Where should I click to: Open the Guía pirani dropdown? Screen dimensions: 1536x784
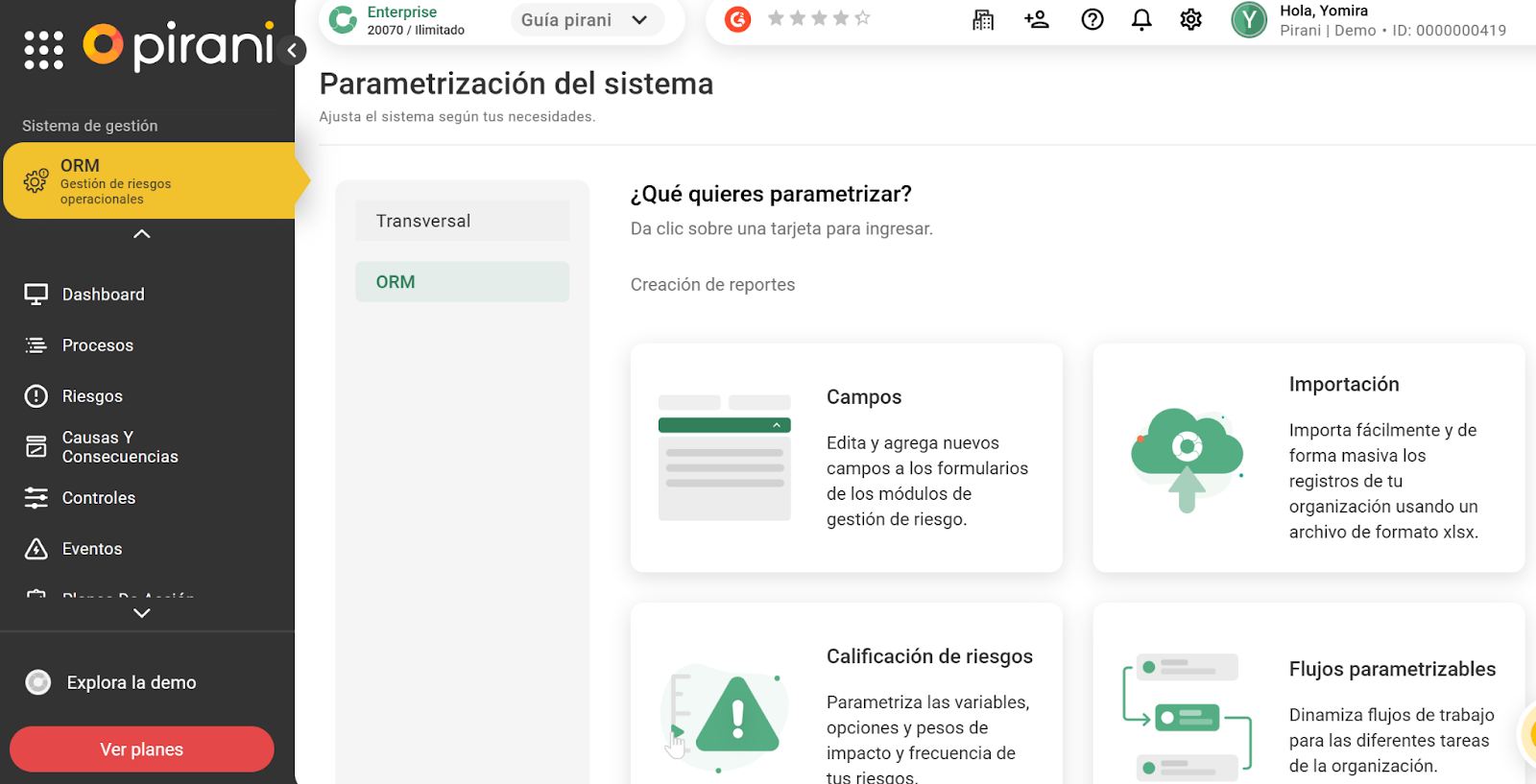587,20
